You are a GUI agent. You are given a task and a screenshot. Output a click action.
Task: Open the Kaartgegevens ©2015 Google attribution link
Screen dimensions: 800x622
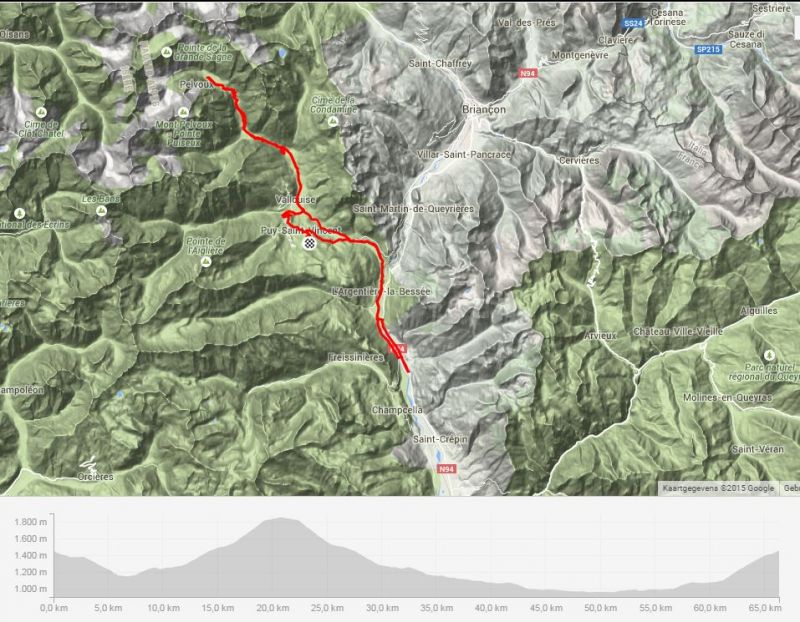pos(718,488)
